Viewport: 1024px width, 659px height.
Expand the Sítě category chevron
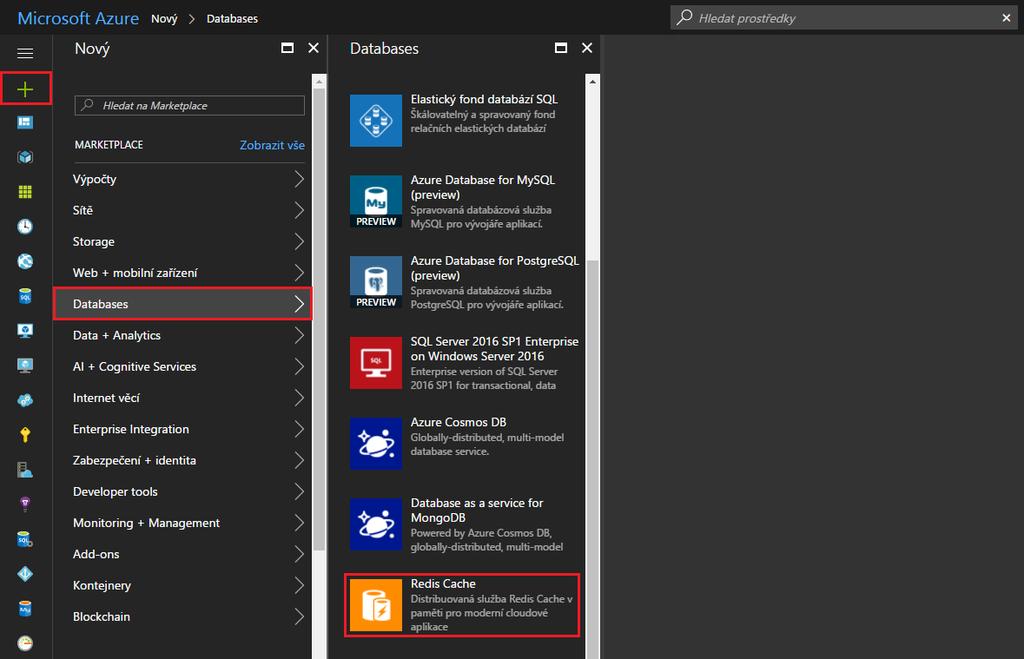tap(299, 210)
